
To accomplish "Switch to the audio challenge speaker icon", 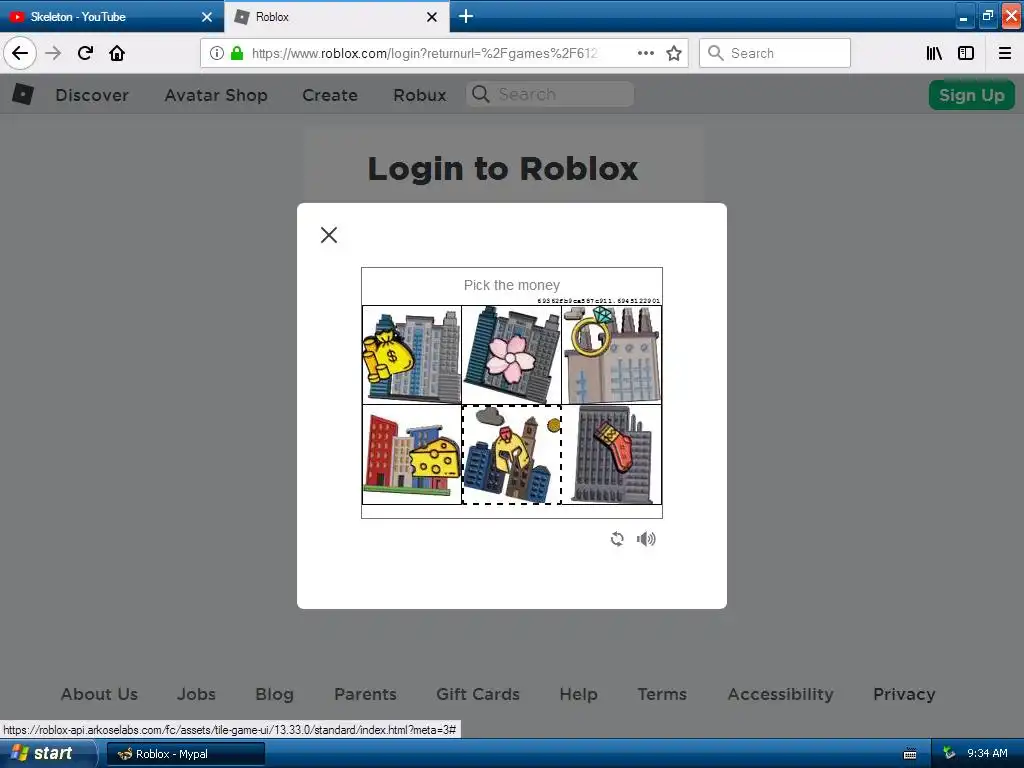I will tap(646, 539).
